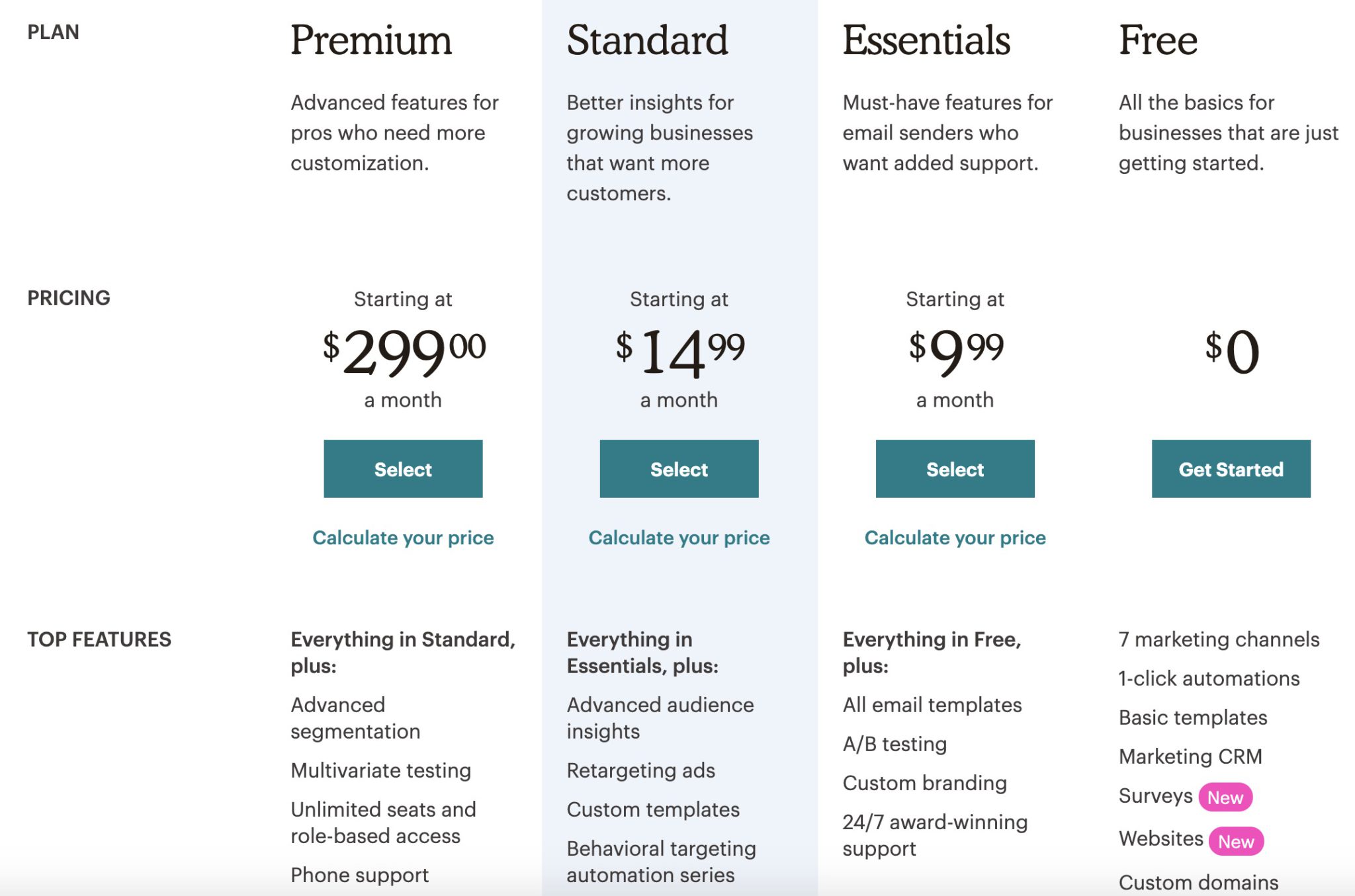Screen dimensions: 1355x896
Task: Click the New badge beside Websites
Action: [1235, 842]
